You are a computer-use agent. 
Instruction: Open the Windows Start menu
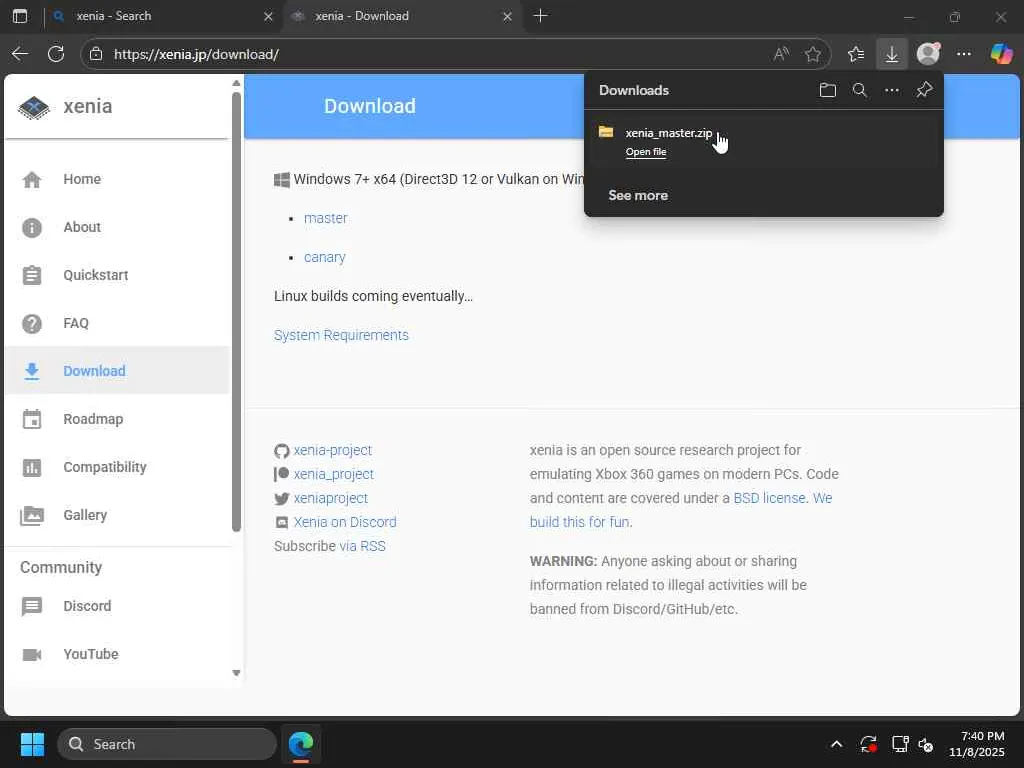[x=32, y=744]
